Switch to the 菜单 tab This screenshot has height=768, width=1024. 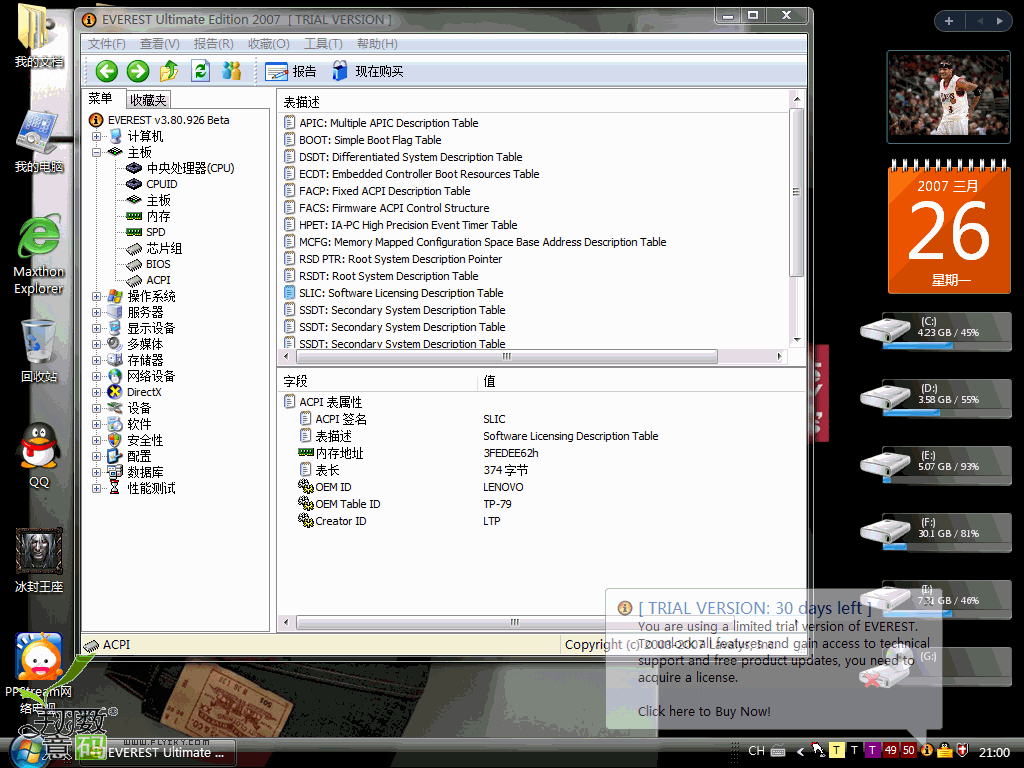(x=101, y=99)
